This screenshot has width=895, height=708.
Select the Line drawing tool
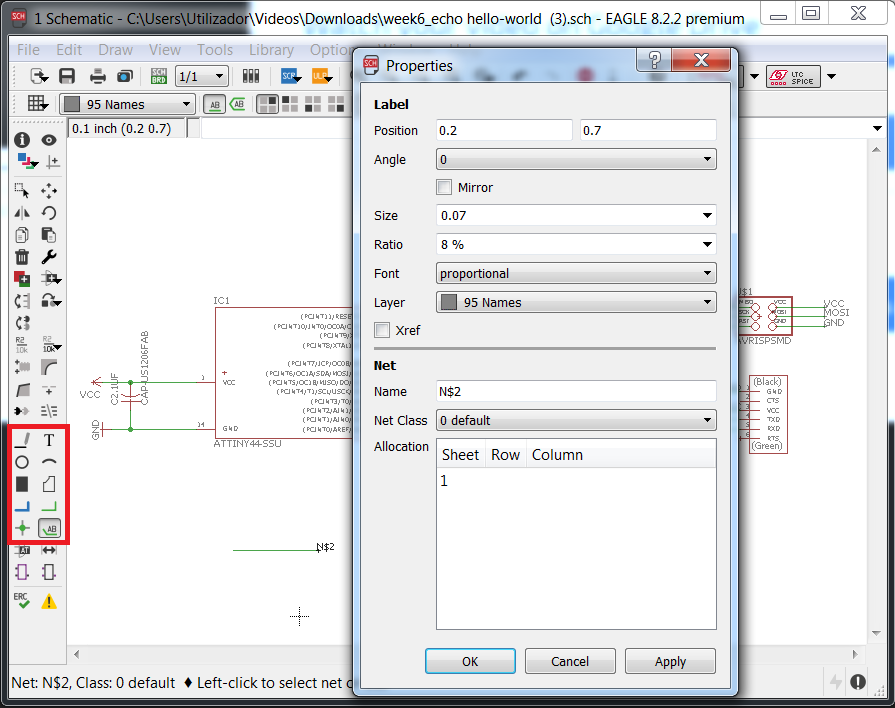click(x=22, y=440)
